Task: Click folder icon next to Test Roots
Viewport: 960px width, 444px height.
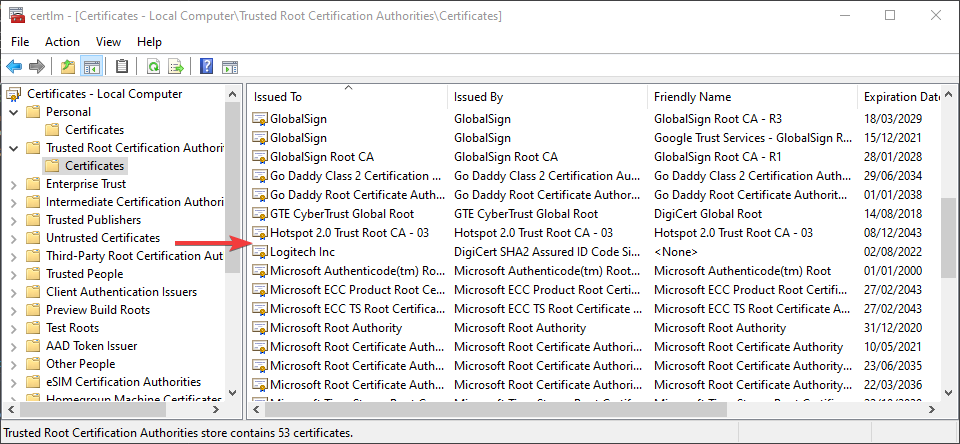Action: click(32, 328)
